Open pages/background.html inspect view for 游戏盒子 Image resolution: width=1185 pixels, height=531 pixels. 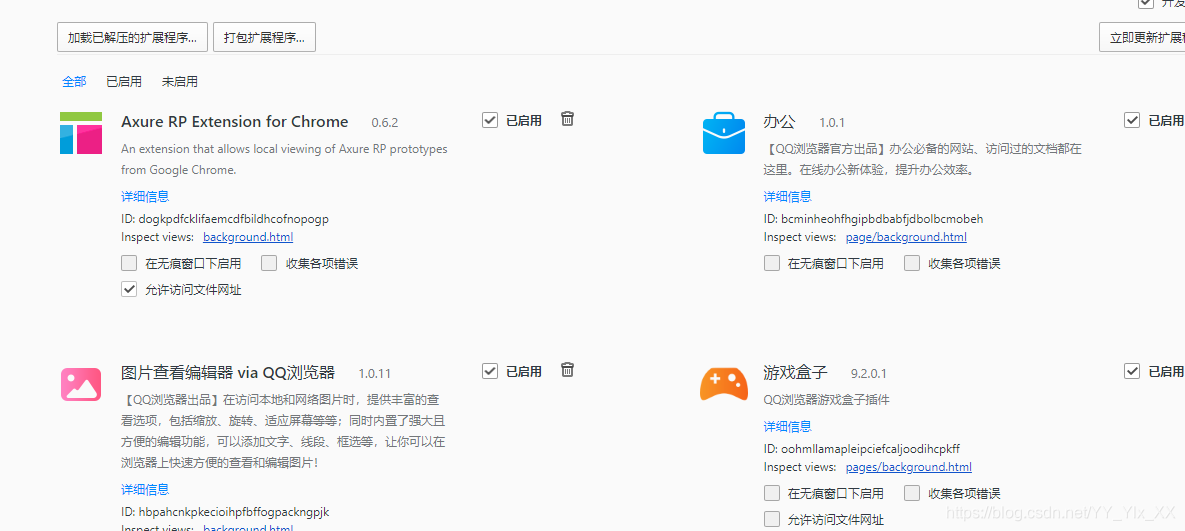pos(908,467)
